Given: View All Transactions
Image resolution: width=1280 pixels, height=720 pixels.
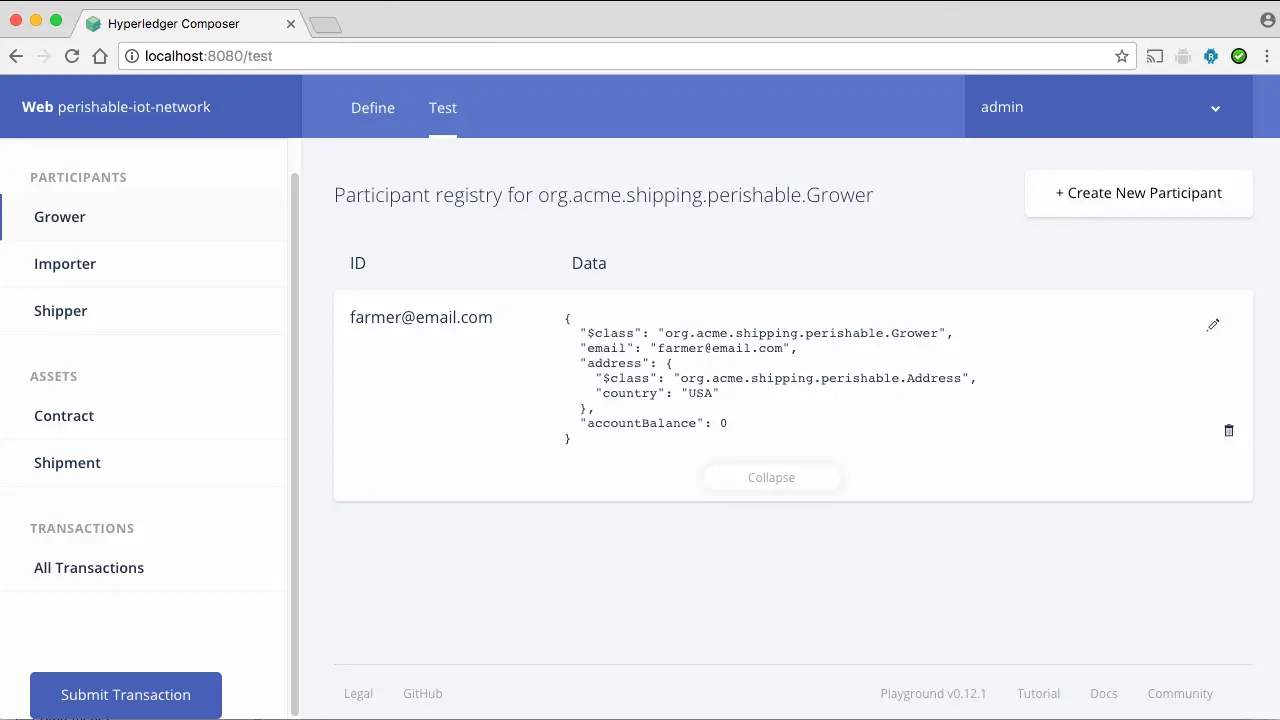Looking at the screenshot, I should tap(144, 568).
